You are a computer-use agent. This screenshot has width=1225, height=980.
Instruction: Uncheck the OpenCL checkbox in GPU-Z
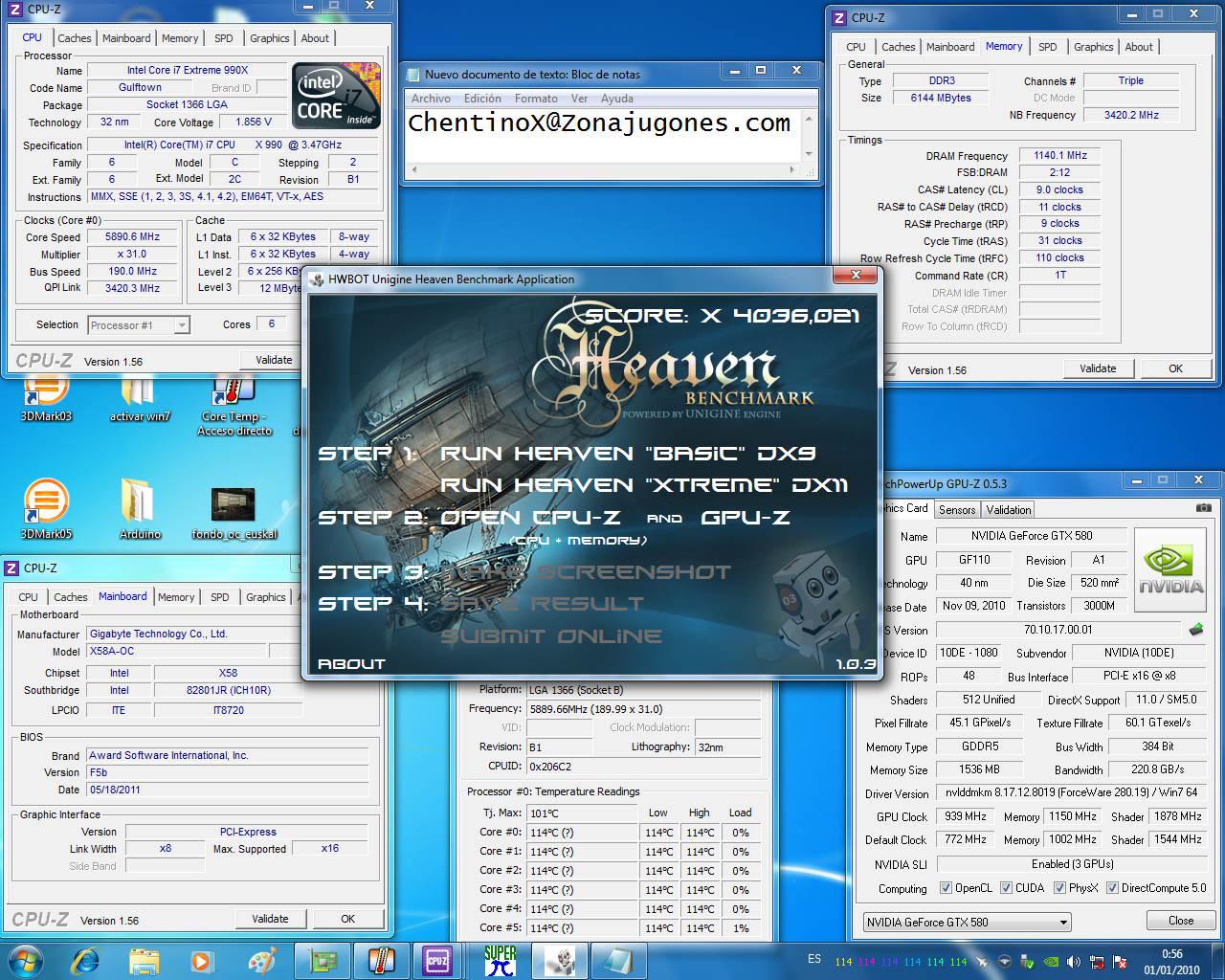946,888
